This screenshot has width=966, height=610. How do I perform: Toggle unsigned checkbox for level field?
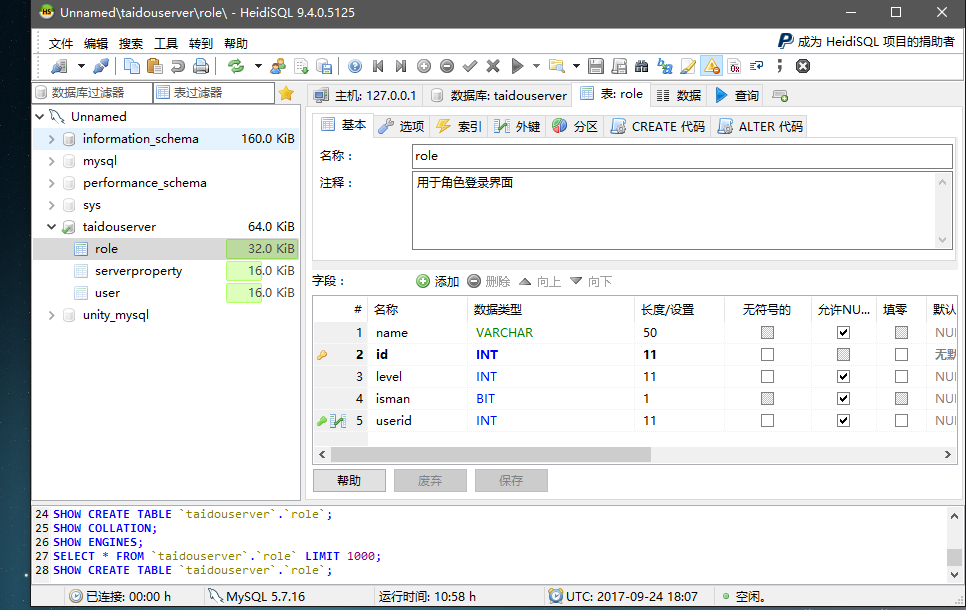point(767,376)
